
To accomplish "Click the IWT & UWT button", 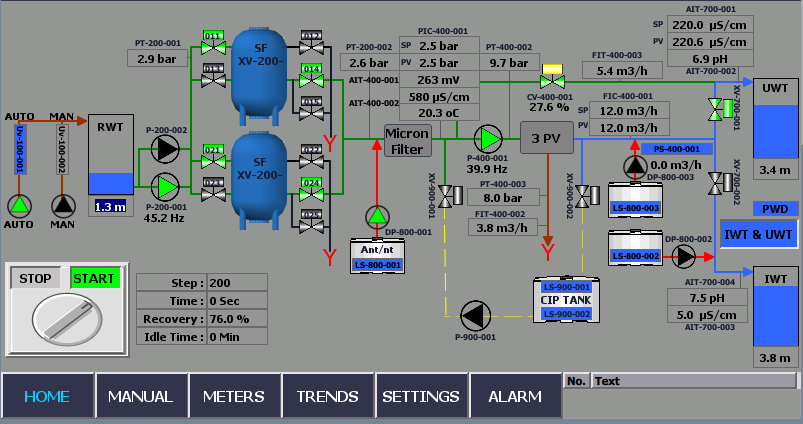I will tap(758, 235).
